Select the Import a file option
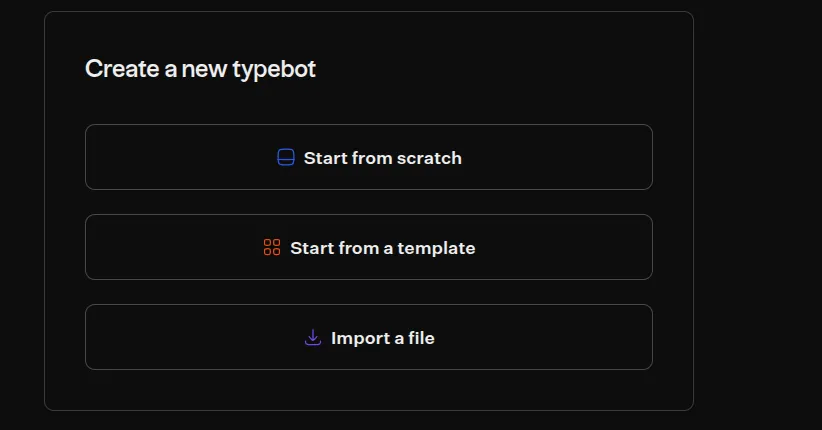The width and height of the screenshot is (822, 430). (x=369, y=337)
